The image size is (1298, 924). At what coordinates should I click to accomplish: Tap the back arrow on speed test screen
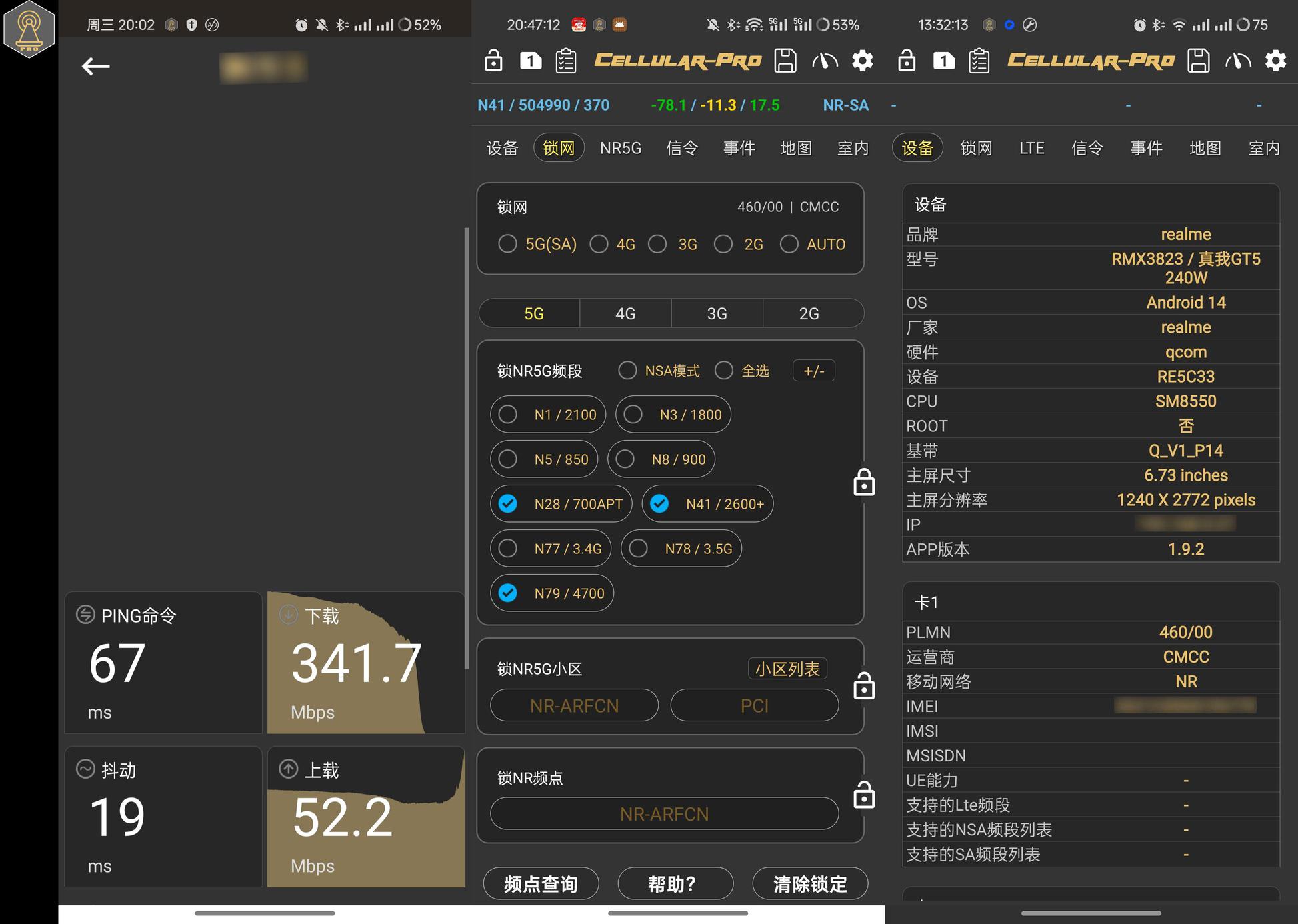(95, 66)
